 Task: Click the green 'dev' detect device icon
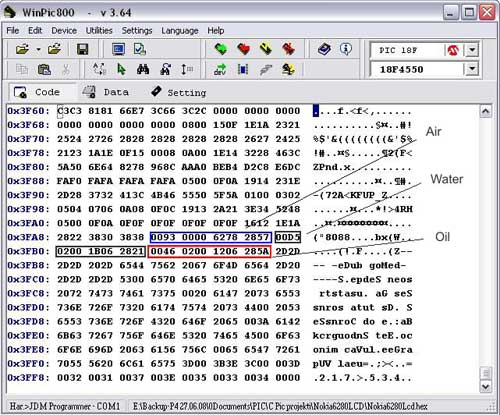pyautogui.click(x=220, y=69)
